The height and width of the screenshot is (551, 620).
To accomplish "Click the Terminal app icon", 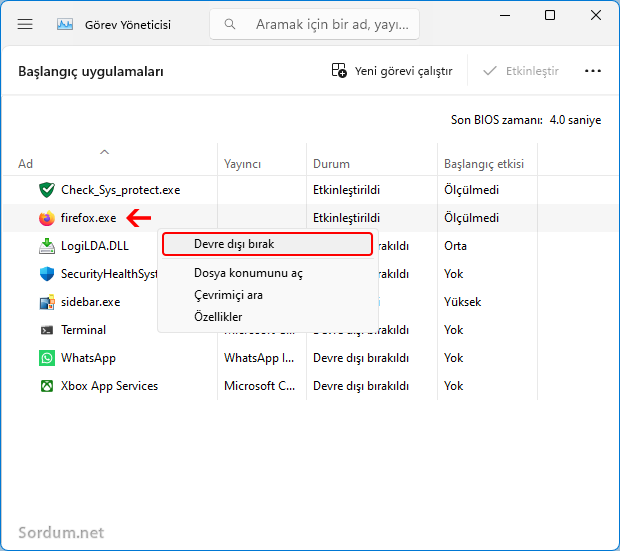I will tap(47, 330).
